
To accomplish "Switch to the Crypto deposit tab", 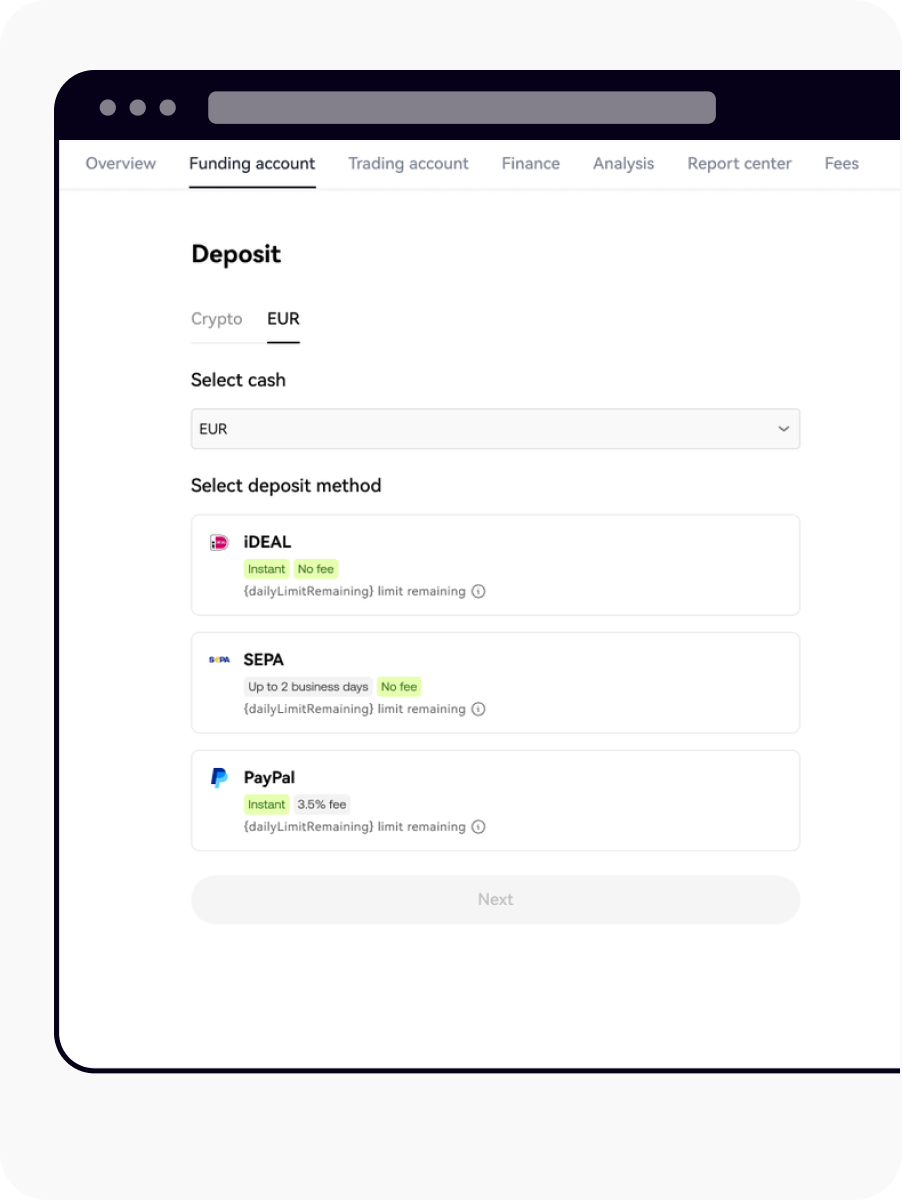I will pos(216,318).
